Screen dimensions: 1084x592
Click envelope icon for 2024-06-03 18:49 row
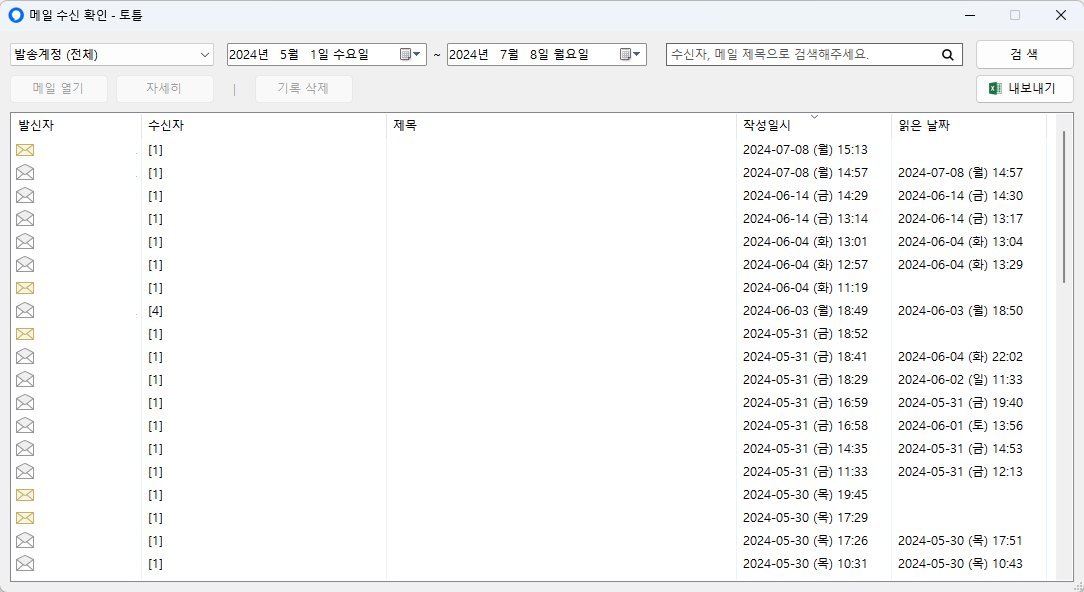point(25,311)
